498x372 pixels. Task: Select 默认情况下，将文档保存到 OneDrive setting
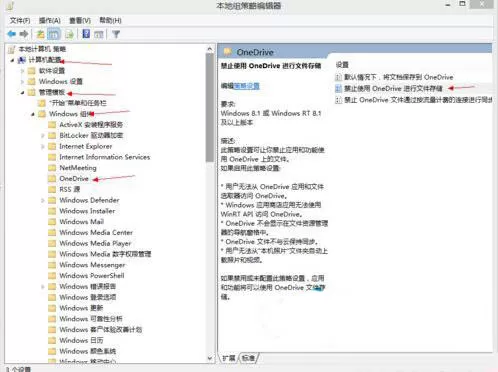tap(398, 77)
